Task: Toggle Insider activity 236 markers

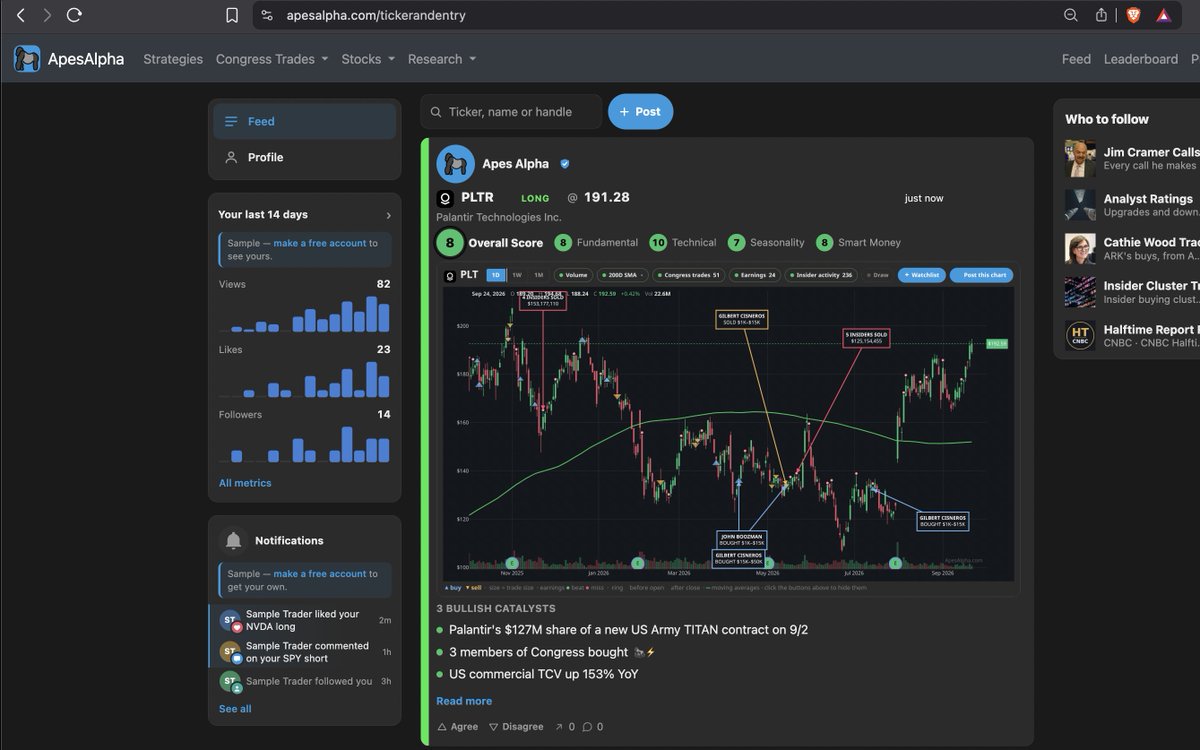Action: coord(822,275)
